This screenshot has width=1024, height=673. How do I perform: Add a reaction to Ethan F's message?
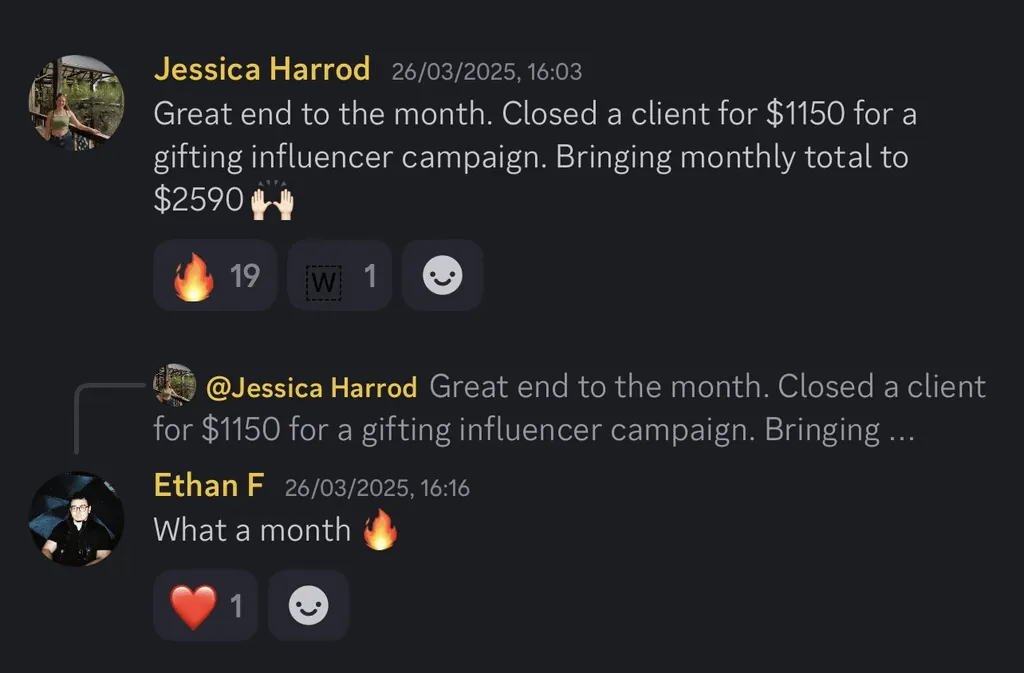(308, 606)
